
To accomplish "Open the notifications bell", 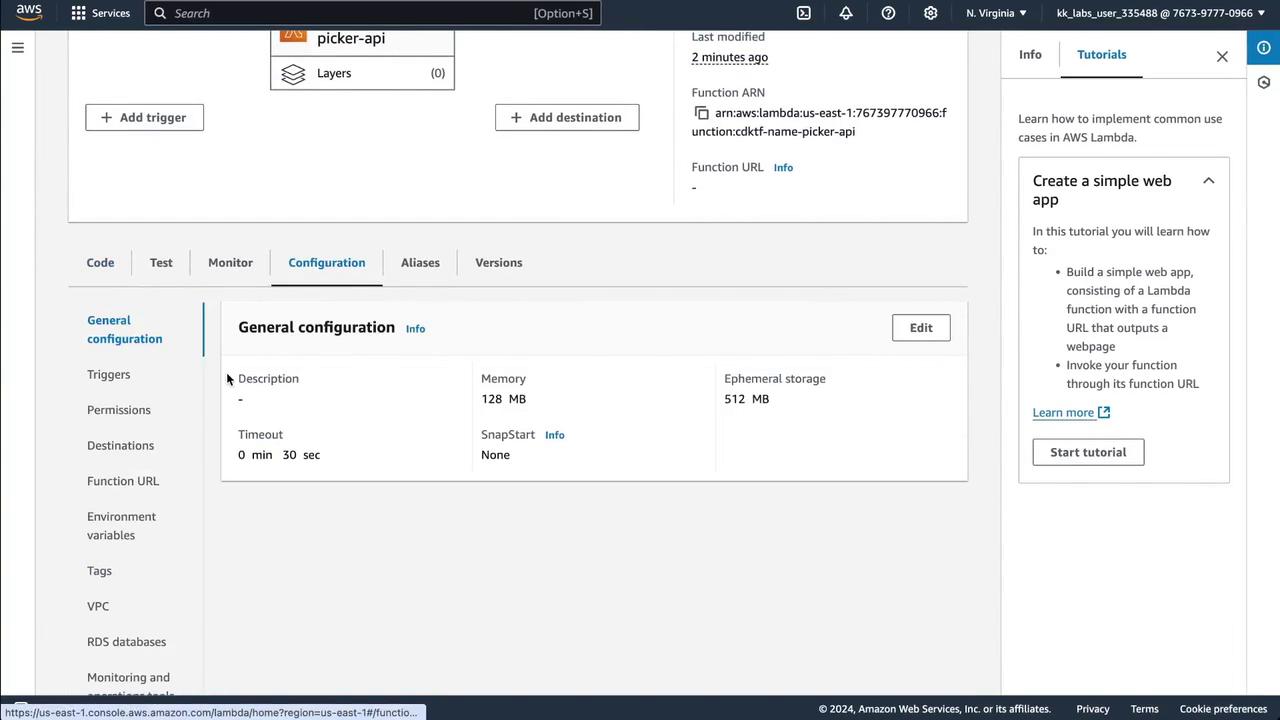I will click(x=846, y=13).
